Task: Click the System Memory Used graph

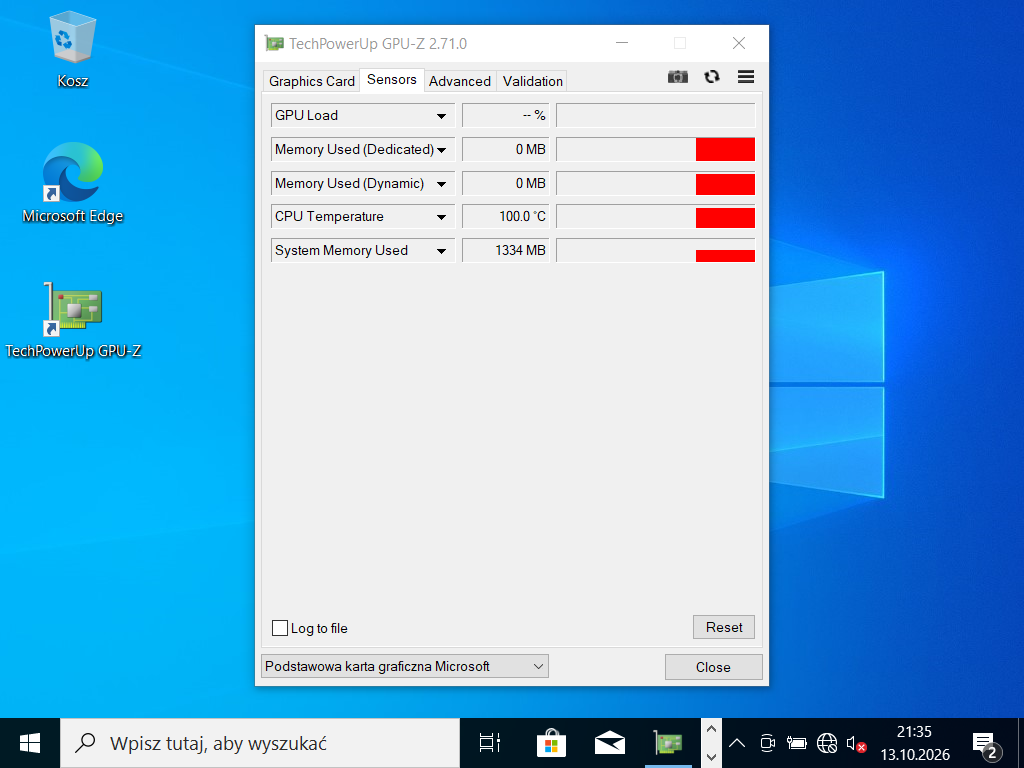Action: click(656, 251)
